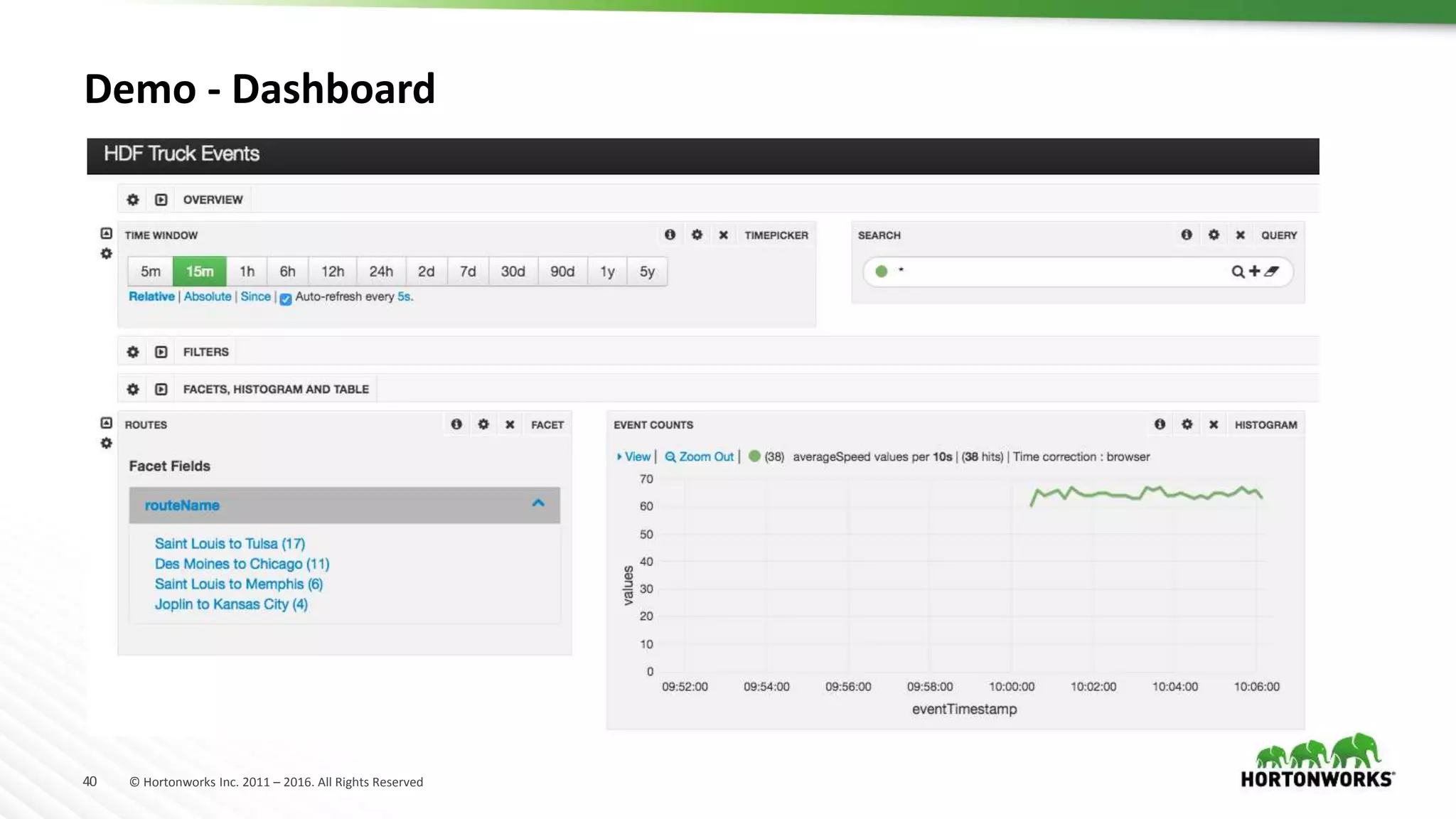Switch to Relative time mode
Image resolution: width=1456 pixels, height=819 pixels.
pyautogui.click(x=151, y=296)
